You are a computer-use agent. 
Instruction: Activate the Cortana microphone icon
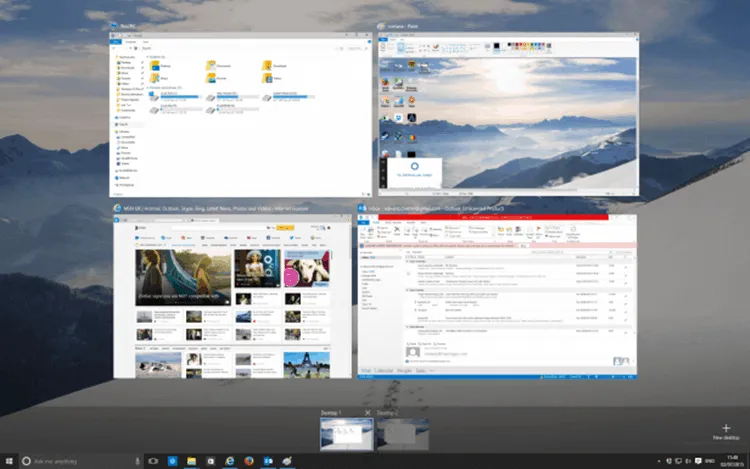(x=137, y=461)
